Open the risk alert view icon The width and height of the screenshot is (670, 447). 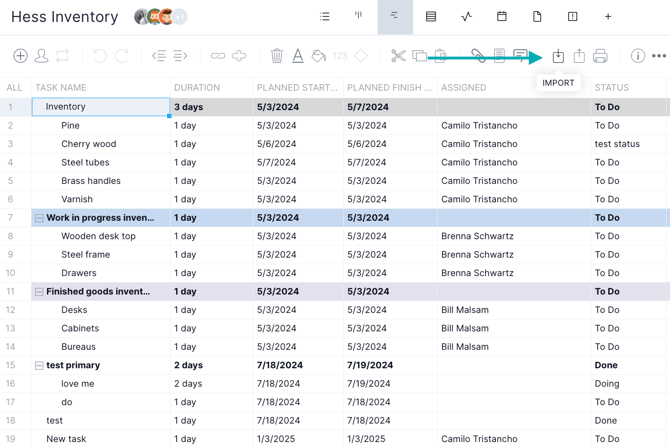(x=573, y=17)
